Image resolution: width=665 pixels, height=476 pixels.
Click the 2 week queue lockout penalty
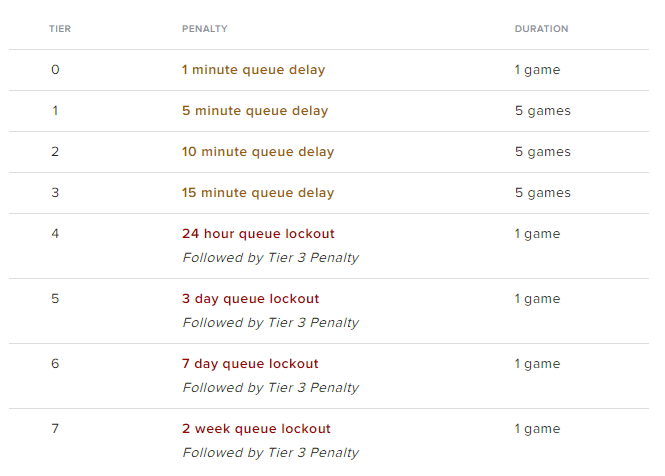tap(256, 429)
